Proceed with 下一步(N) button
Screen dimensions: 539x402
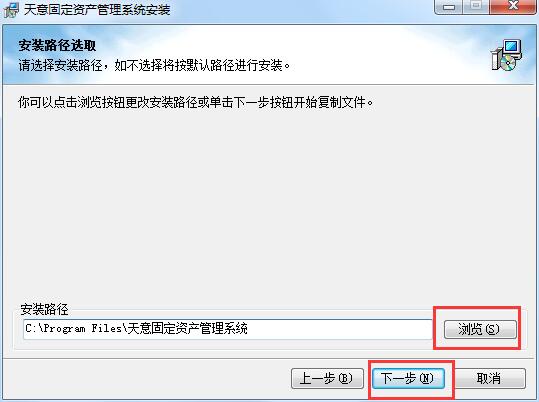(408, 379)
